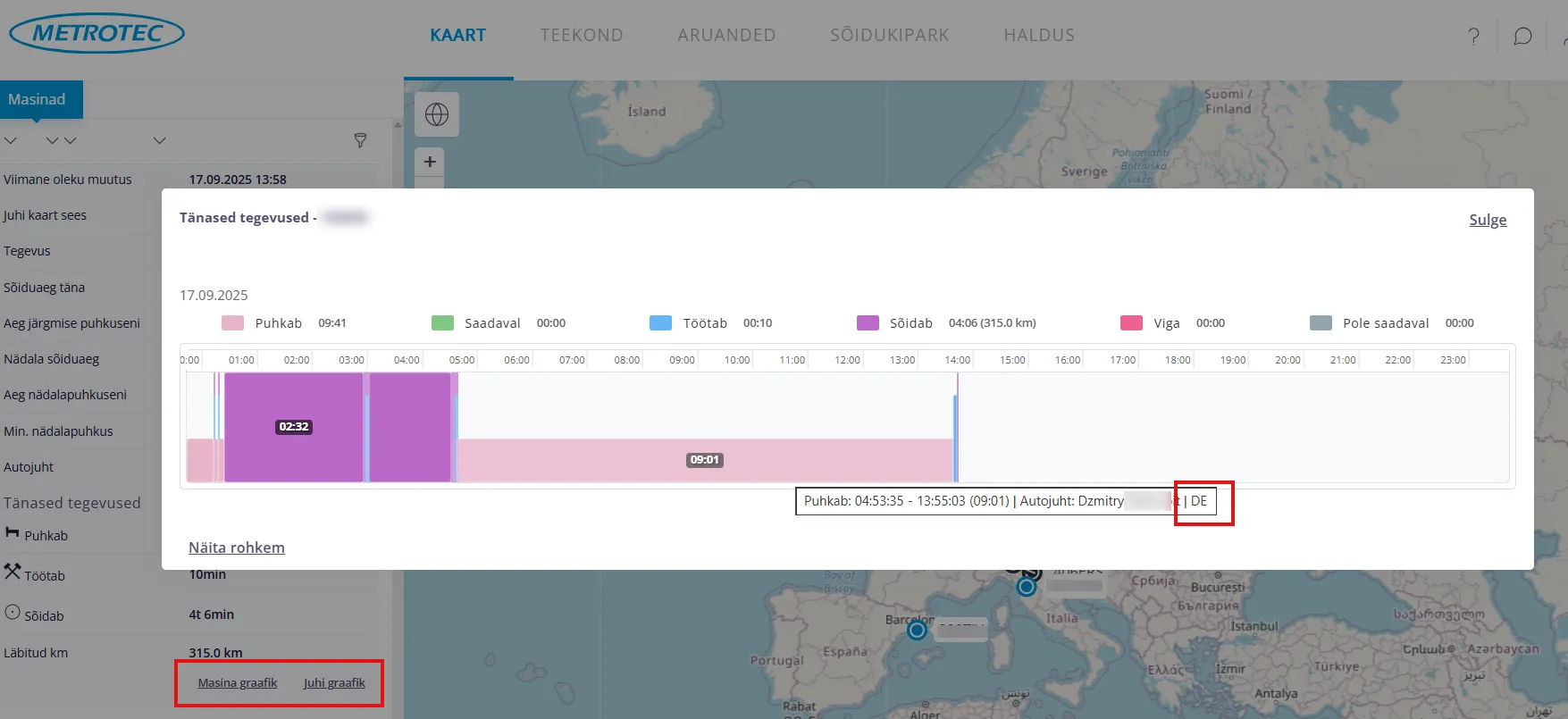This screenshot has height=719, width=1568.
Task: Click the Metrotec logo
Action: (96, 33)
